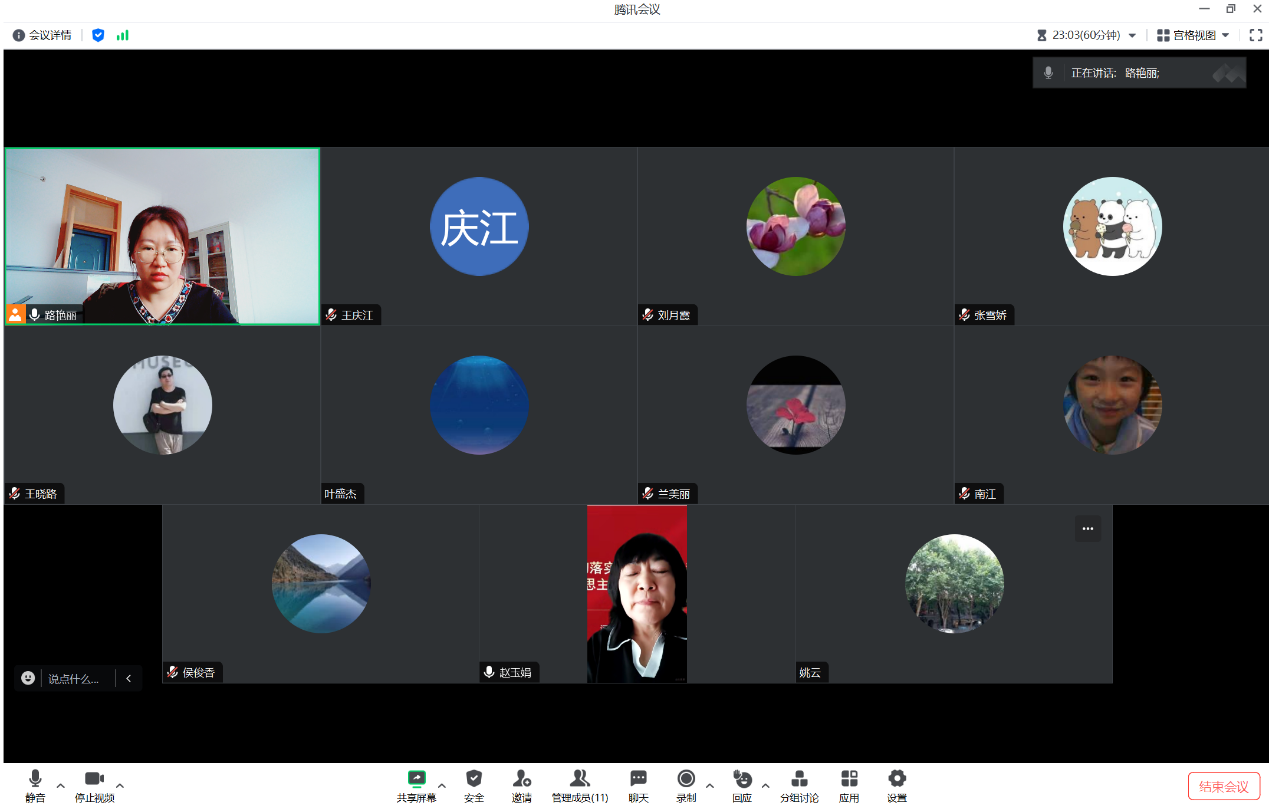Expand audio options arrow beside 静音
Screen dimensions: 1269x812
tap(61, 785)
